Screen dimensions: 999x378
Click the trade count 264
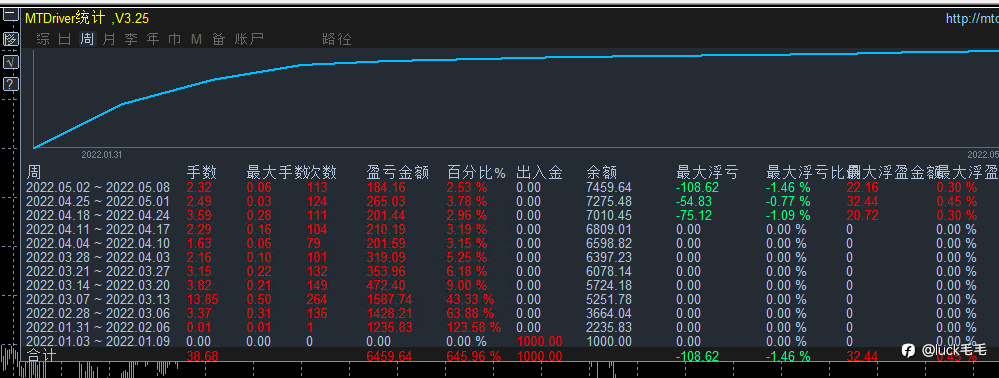[317, 300]
